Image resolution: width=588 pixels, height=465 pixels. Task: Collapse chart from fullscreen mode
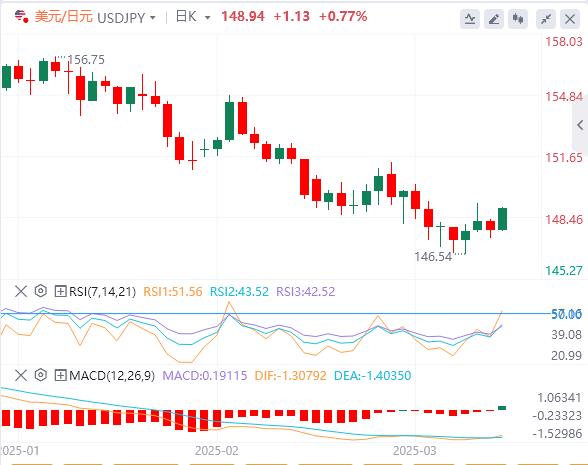[546, 18]
